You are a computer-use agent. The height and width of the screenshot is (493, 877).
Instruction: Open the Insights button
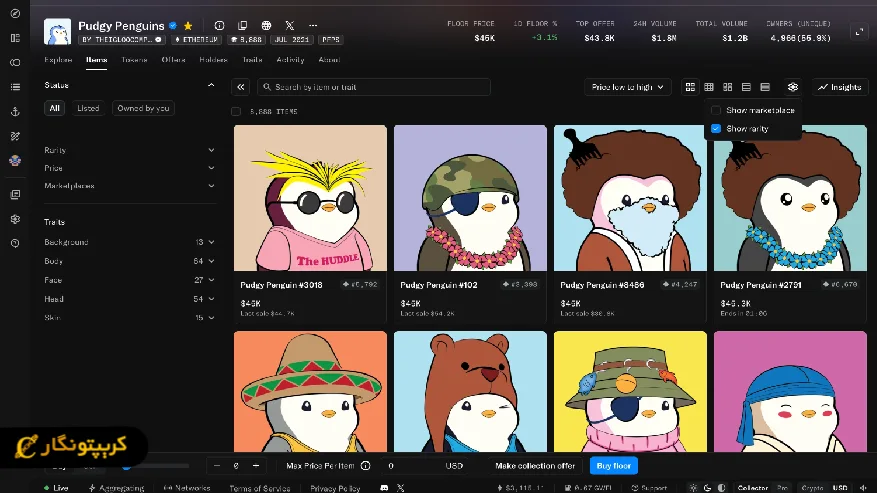click(x=840, y=87)
